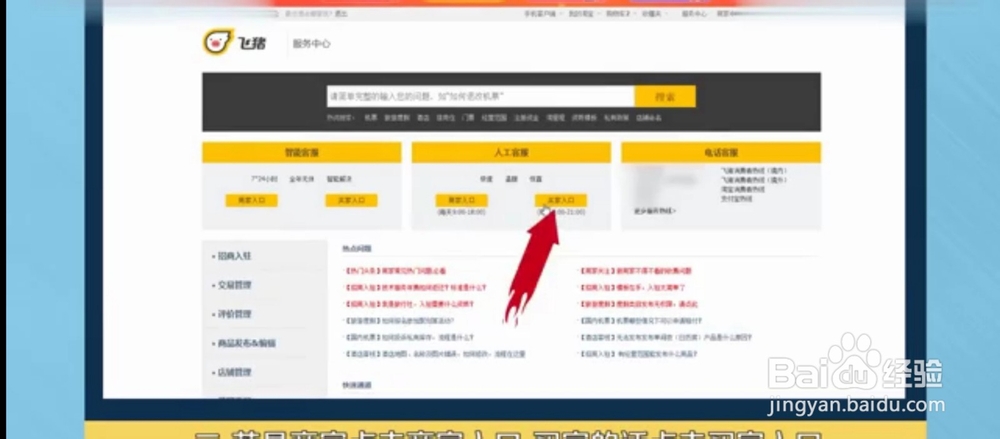The height and width of the screenshot is (439, 1000).
Task: Select 商品发布&编辑 in the left sidebar
Action: pos(246,343)
